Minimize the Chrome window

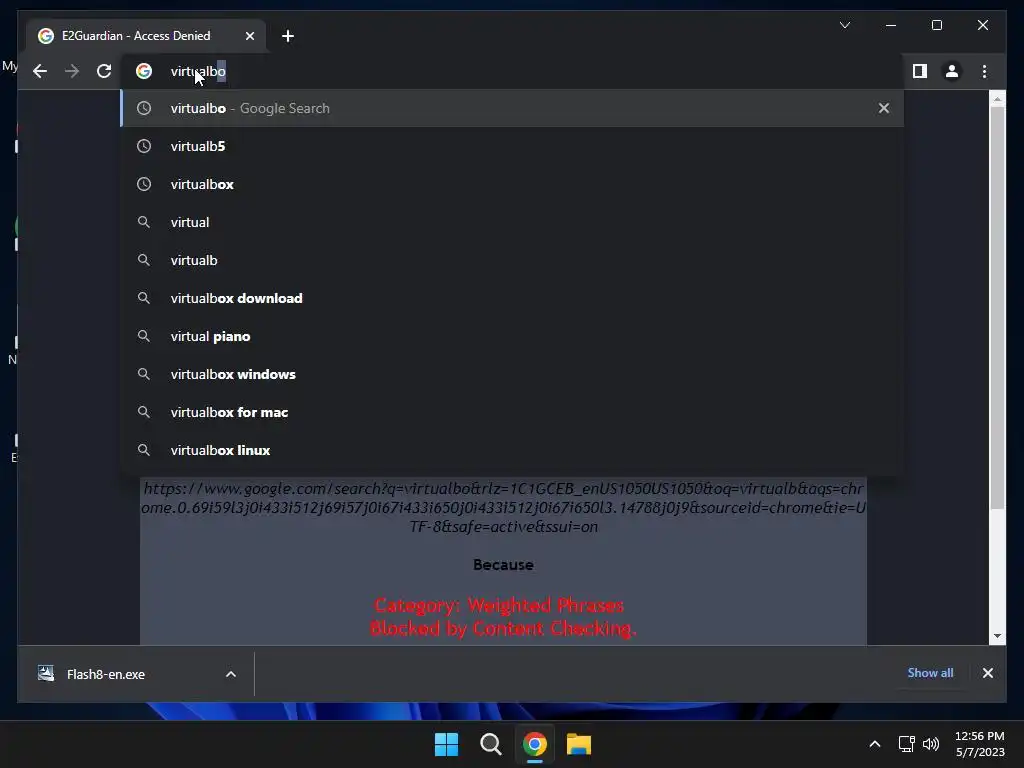click(891, 25)
